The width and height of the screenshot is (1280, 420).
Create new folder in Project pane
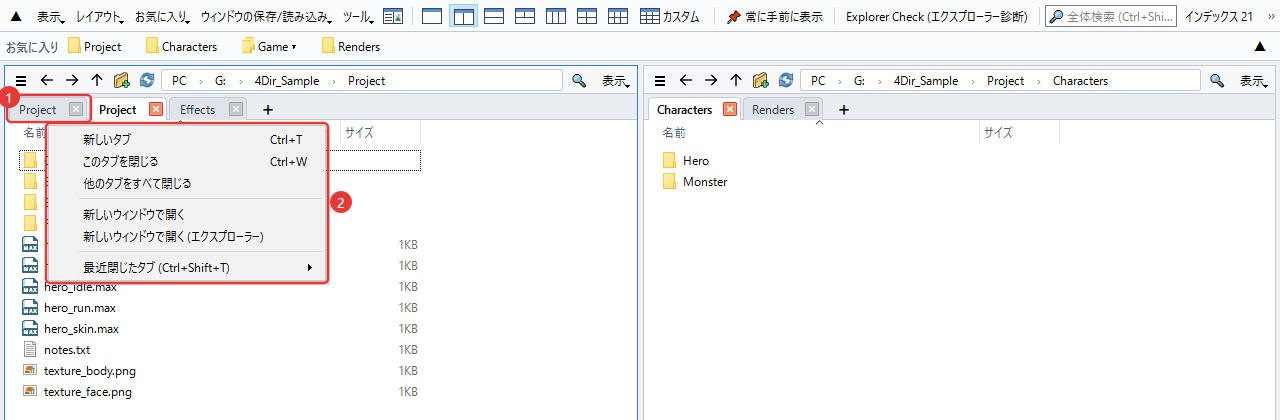pyautogui.click(x=122, y=81)
